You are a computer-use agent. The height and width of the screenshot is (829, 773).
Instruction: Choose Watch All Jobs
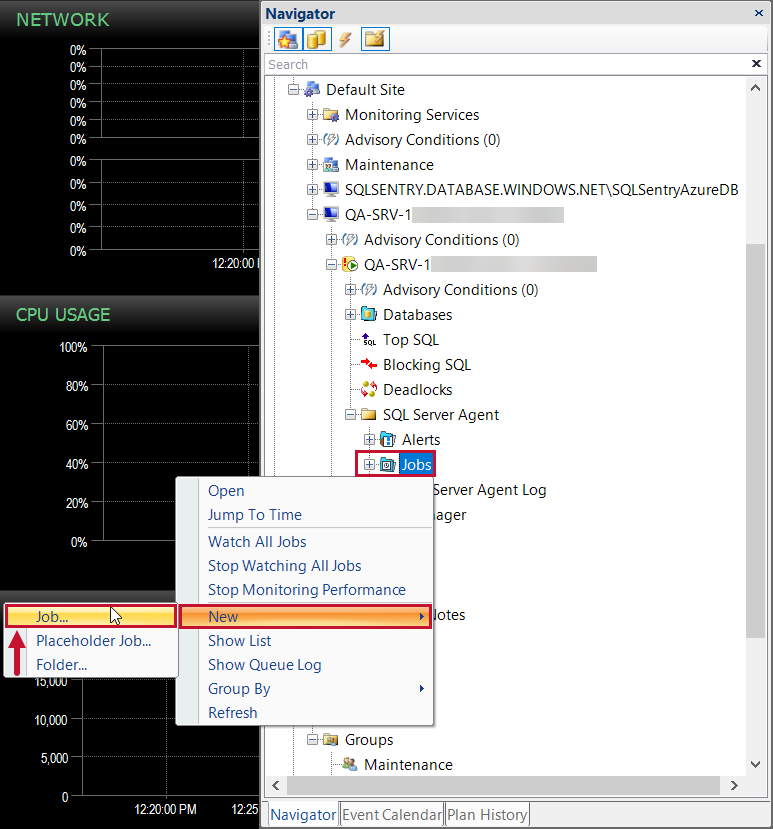click(305, 541)
